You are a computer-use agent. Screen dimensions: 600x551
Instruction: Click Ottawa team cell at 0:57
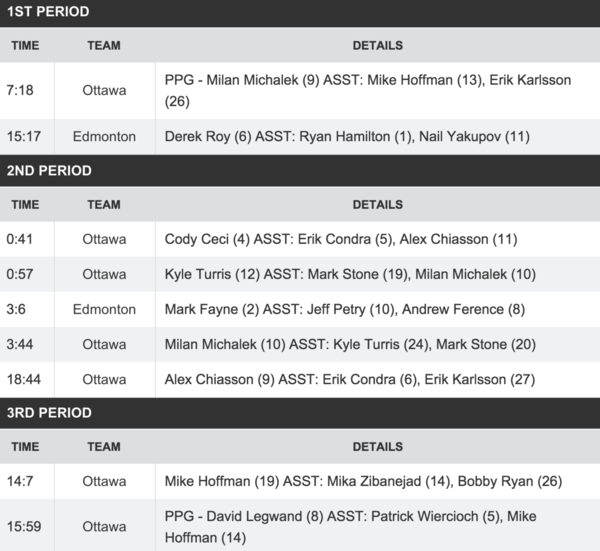(104, 274)
